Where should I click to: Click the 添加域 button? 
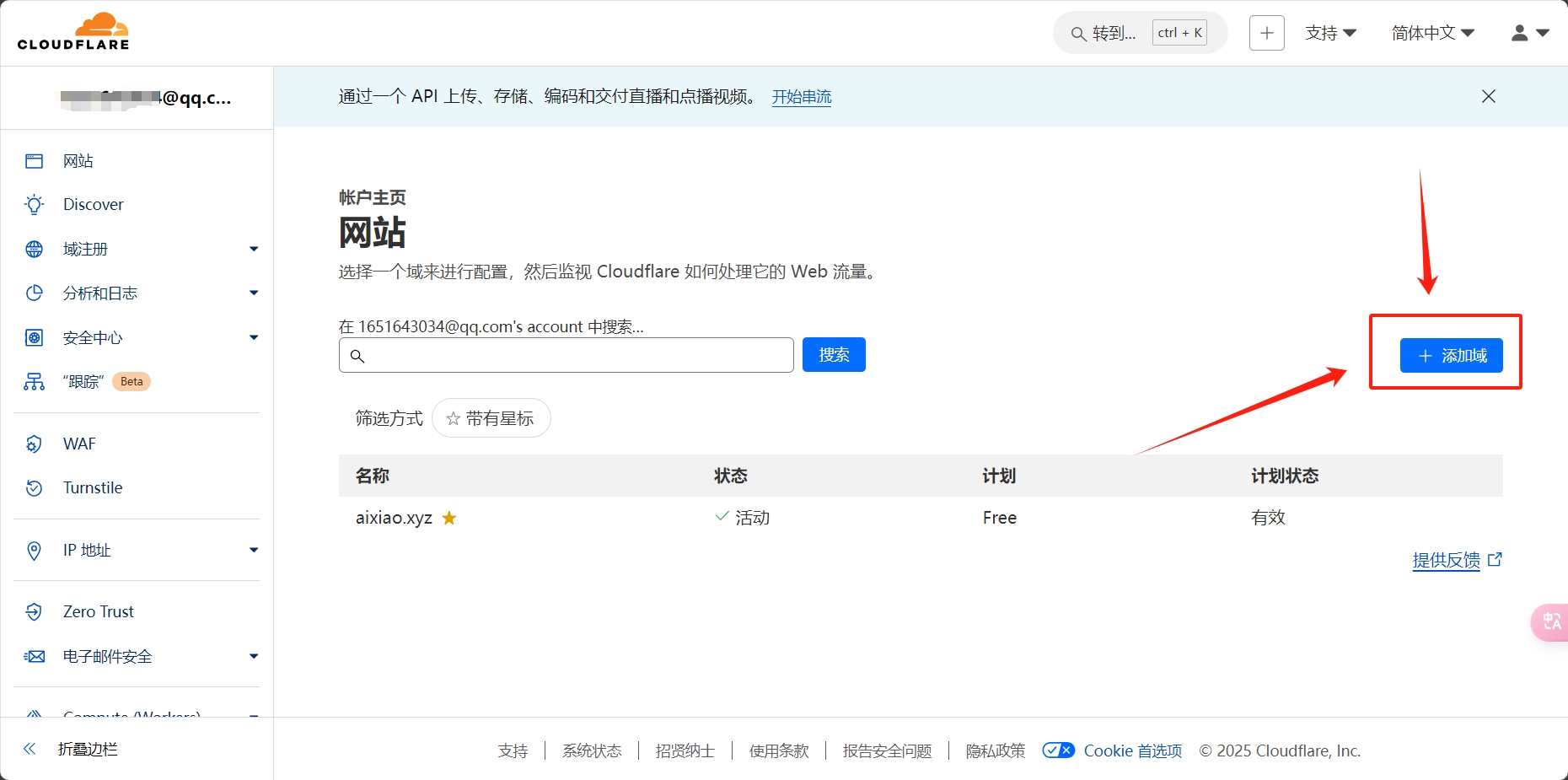tap(1452, 356)
